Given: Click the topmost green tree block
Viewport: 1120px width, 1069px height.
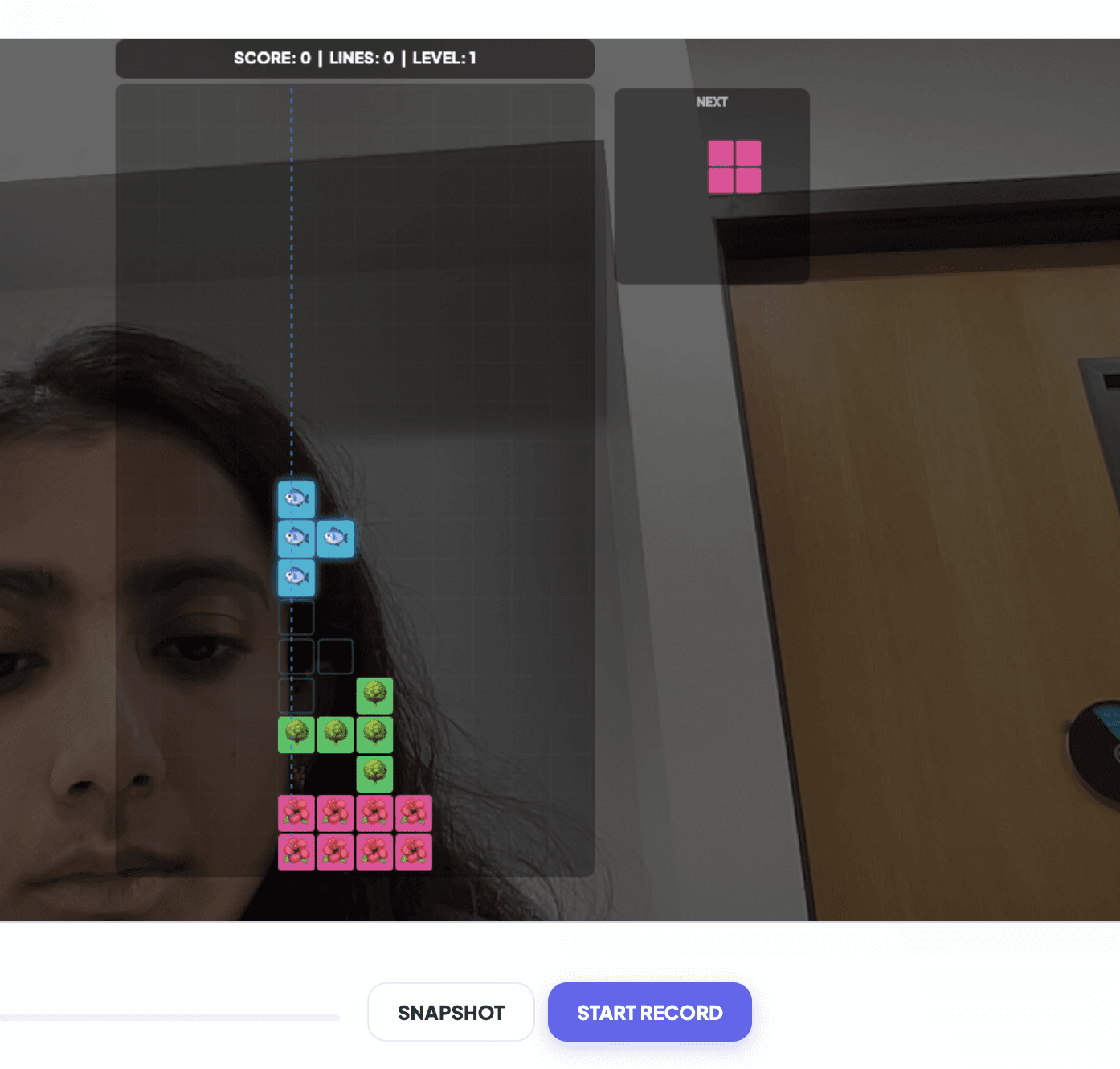Looking at the screenshot, I should [374, 695].
